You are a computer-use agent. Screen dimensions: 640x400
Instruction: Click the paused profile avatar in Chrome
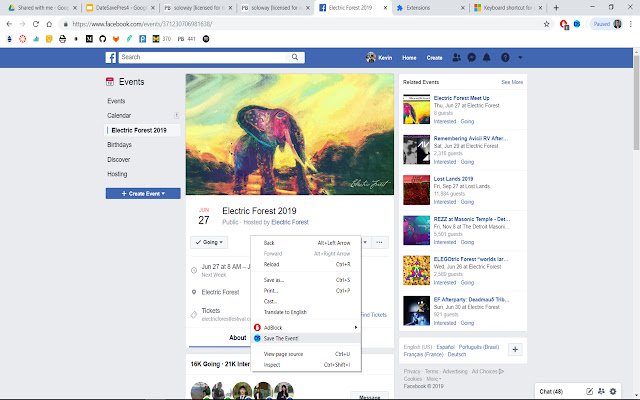618,24
